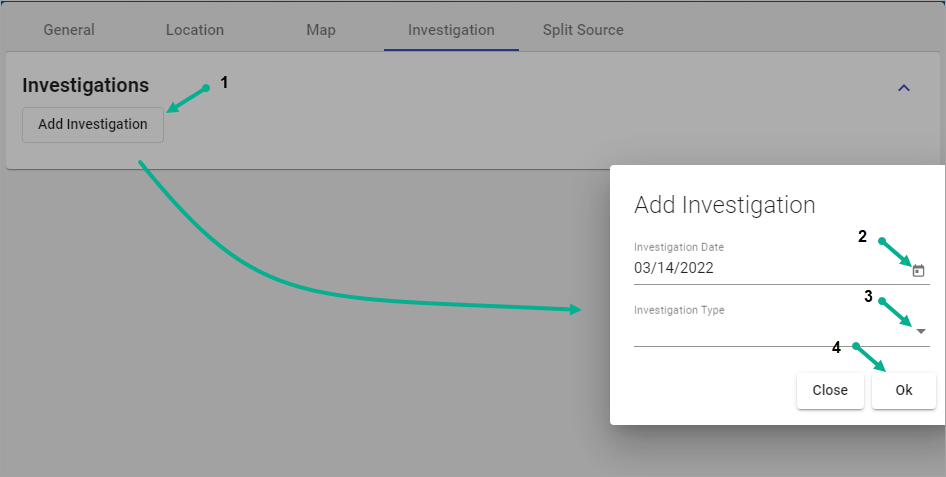Open the calendar date picker icon
946x477 pixels.
click(918, 270)
